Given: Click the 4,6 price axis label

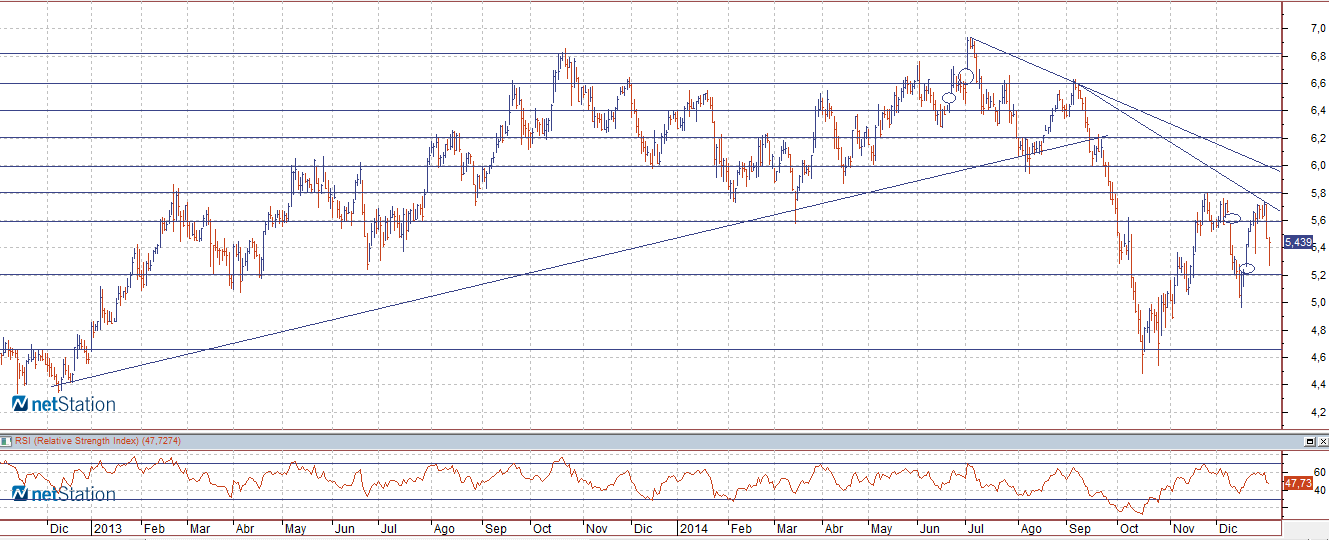Looking at the screenshot, I should (x=1319, y=357).
